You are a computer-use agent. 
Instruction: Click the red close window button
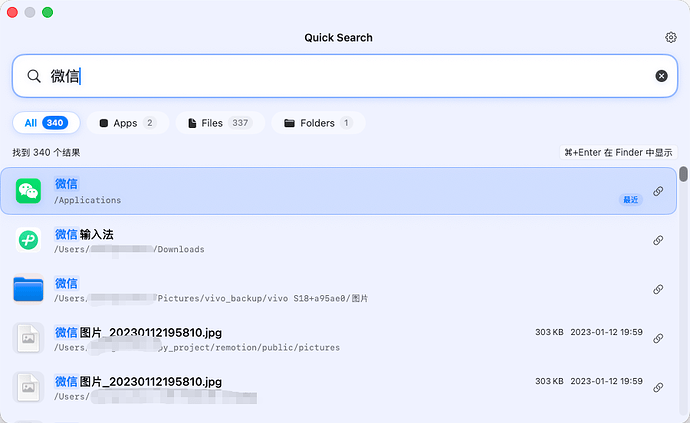click(12, 12)
